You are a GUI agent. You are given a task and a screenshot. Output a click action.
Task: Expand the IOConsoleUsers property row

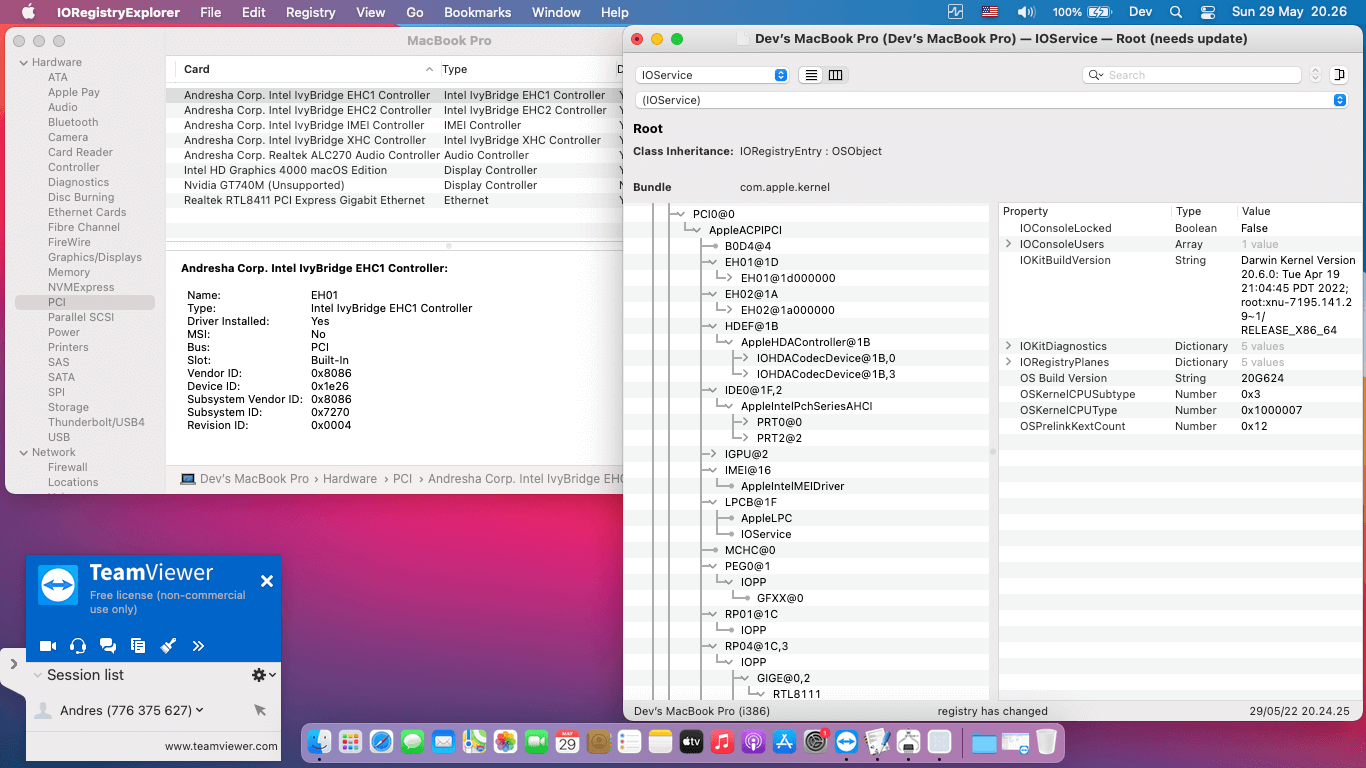coord(1009,244)
